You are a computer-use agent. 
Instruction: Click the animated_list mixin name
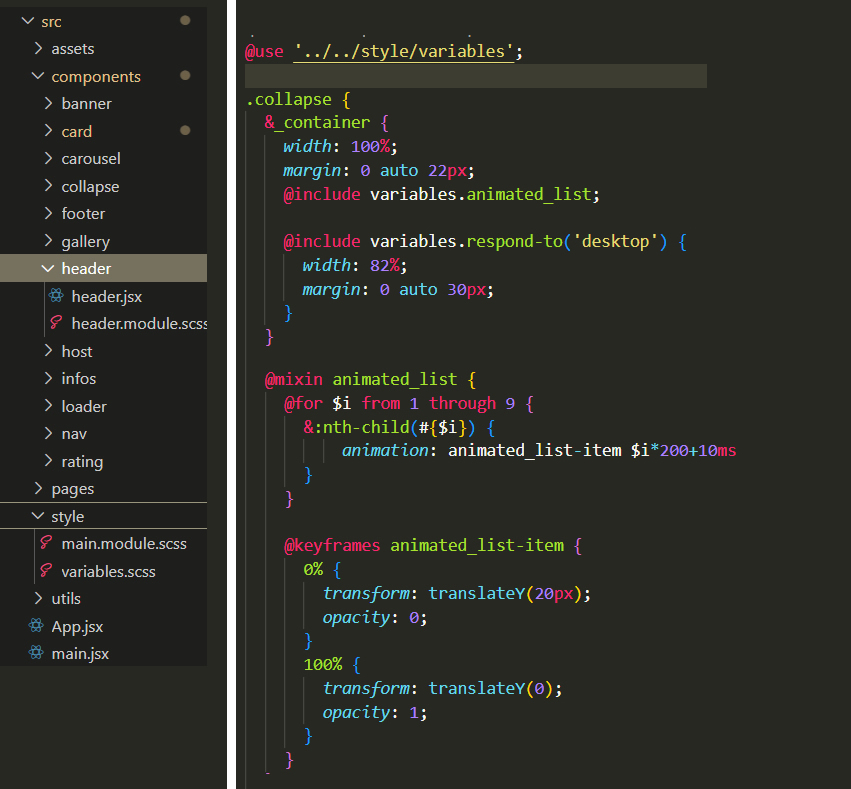tap(394, 379)
